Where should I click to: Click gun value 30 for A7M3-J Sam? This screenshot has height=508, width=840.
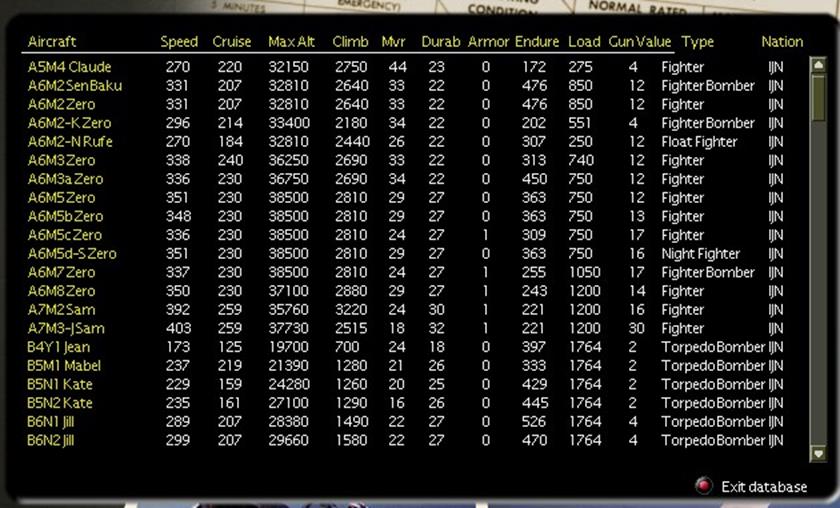636,328
